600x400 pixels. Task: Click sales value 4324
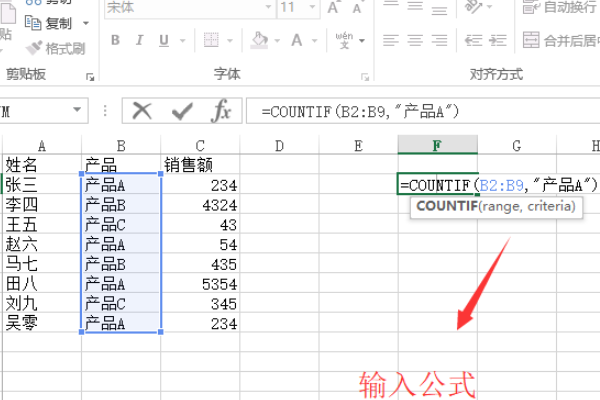point(200,205)
